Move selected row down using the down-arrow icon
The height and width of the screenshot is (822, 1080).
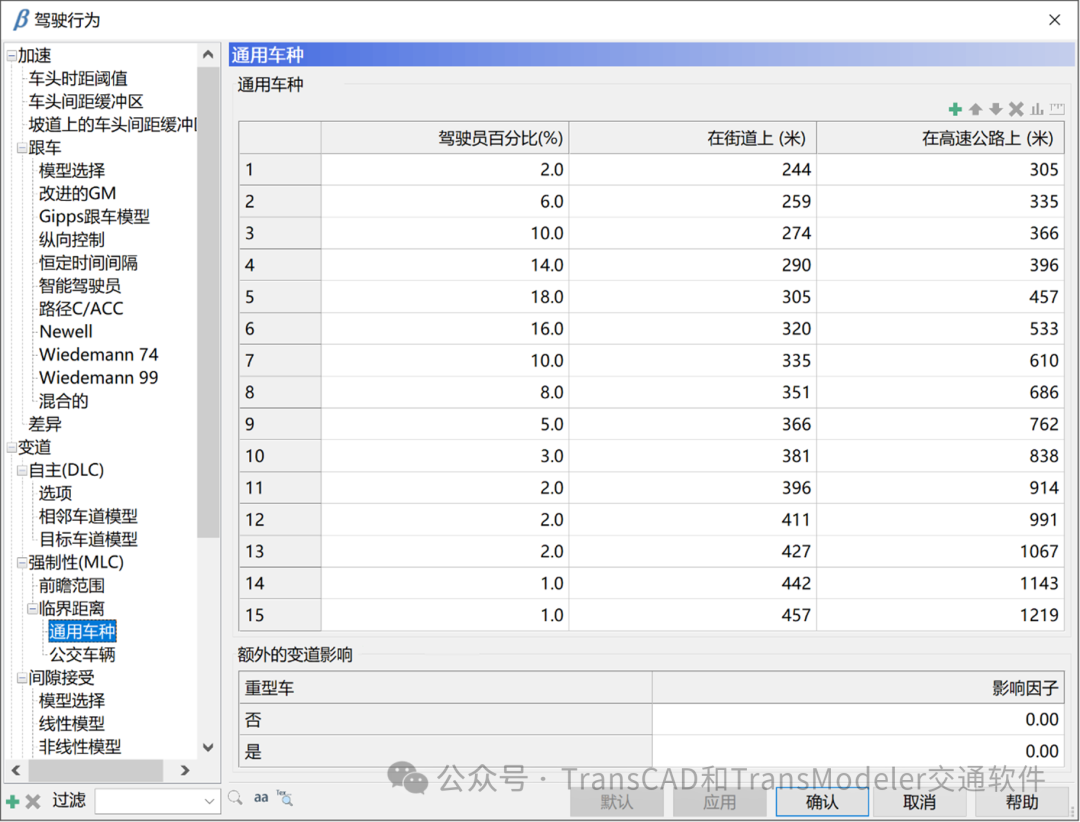(x=996, y=109)
